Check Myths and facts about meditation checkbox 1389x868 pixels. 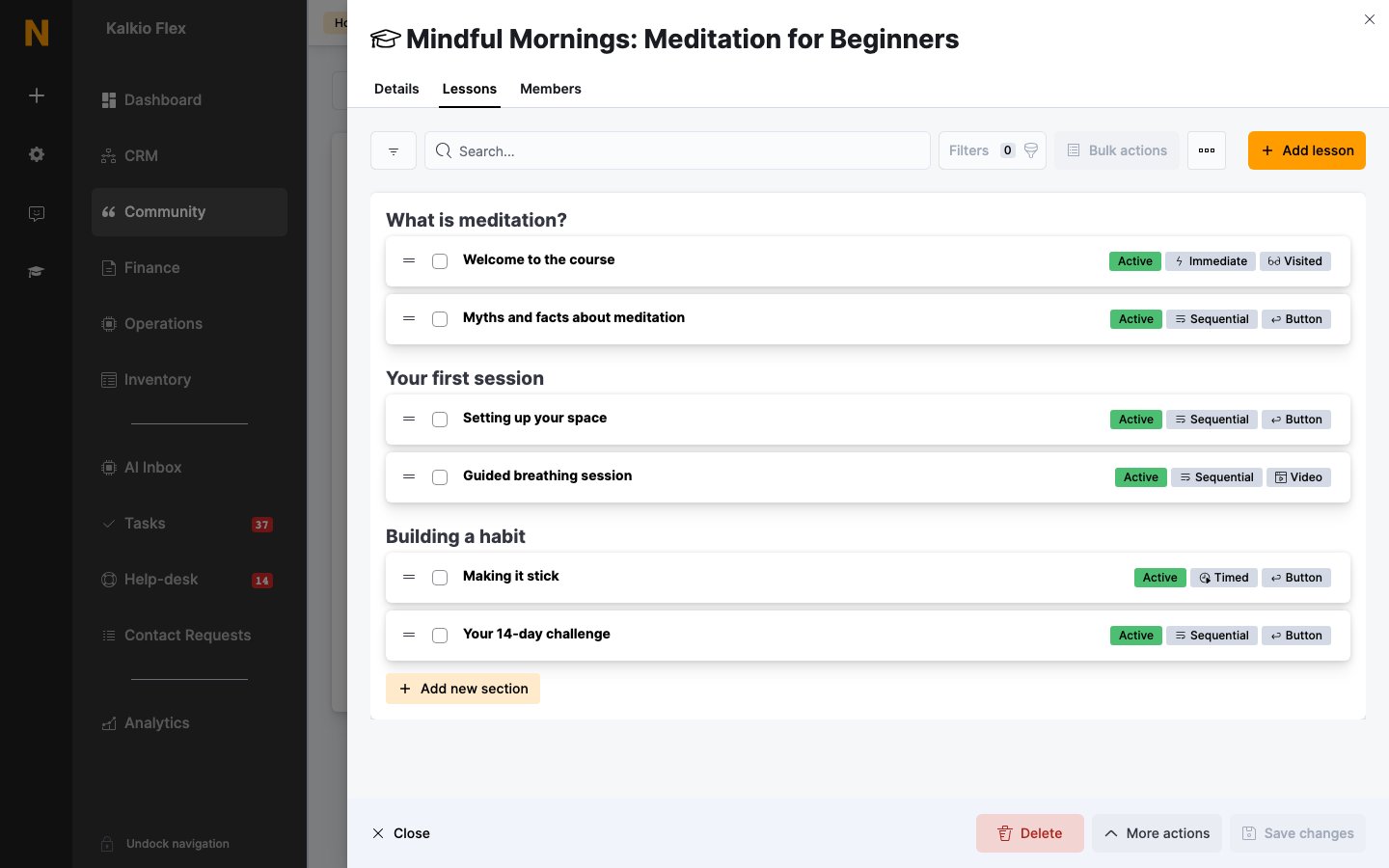[440, 319]
